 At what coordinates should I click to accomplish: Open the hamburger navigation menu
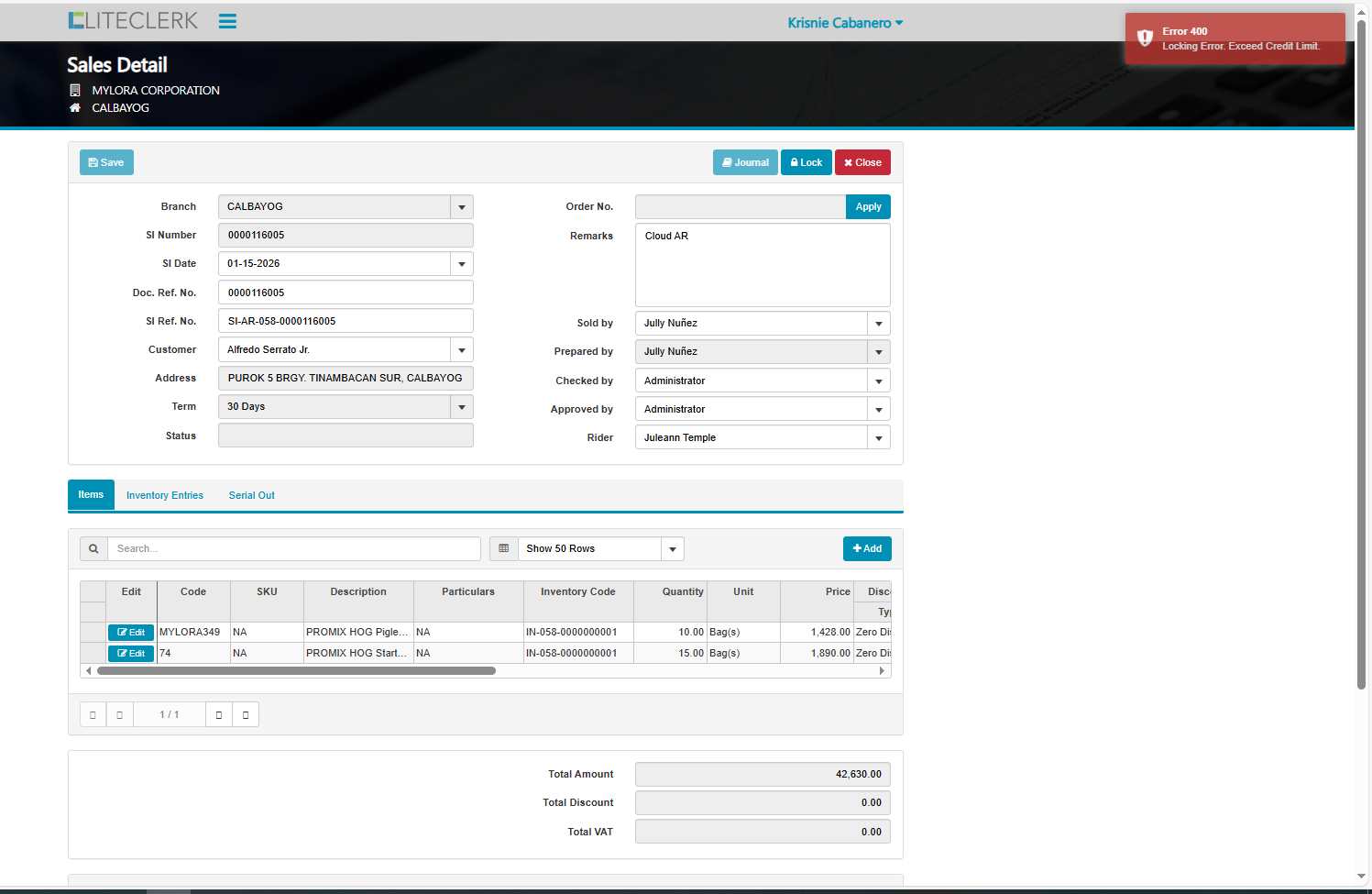click(227, 21)
